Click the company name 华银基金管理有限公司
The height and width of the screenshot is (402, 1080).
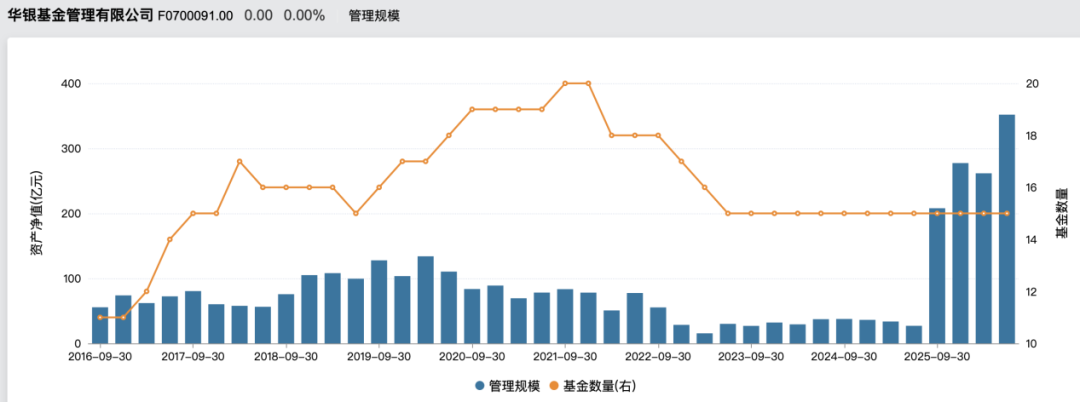click(80, 16)
